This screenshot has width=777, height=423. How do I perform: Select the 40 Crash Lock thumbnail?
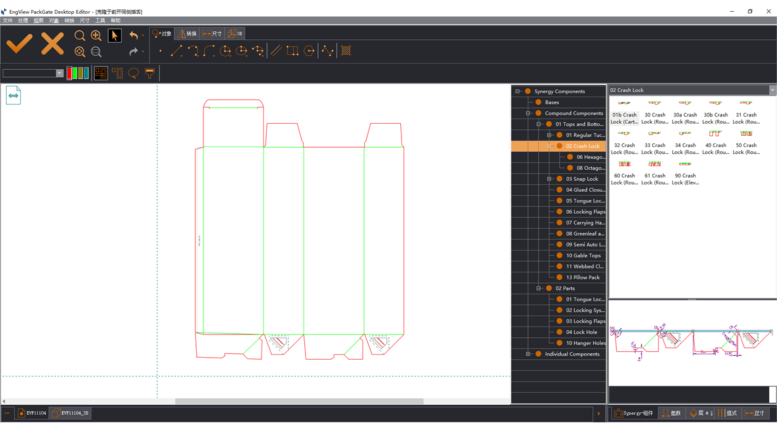pos(716,143)
